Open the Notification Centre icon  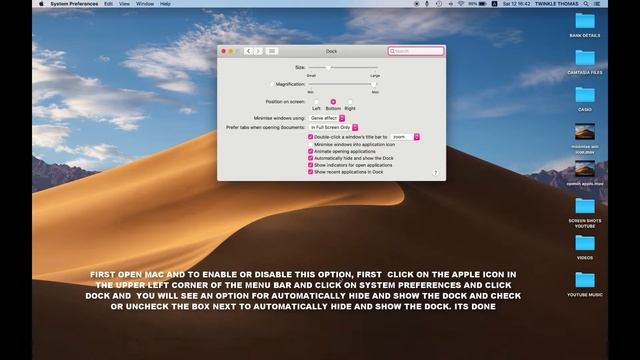(x=597, y=4)
